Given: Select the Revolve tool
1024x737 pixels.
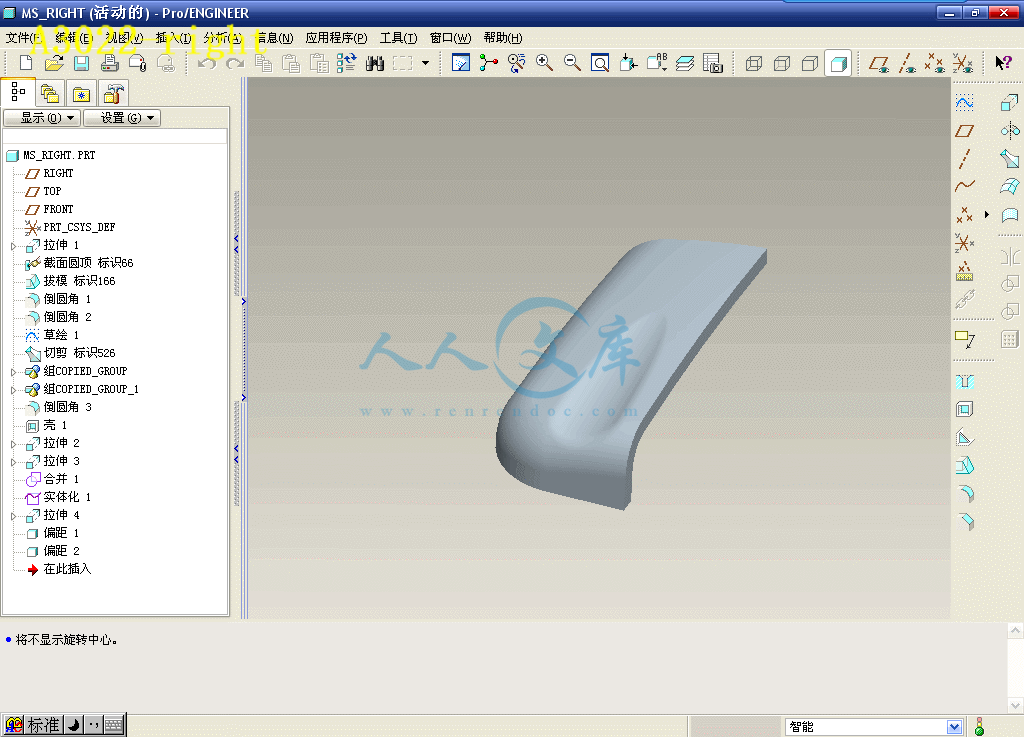Looking at the screenshot, I should point(1010,131).
